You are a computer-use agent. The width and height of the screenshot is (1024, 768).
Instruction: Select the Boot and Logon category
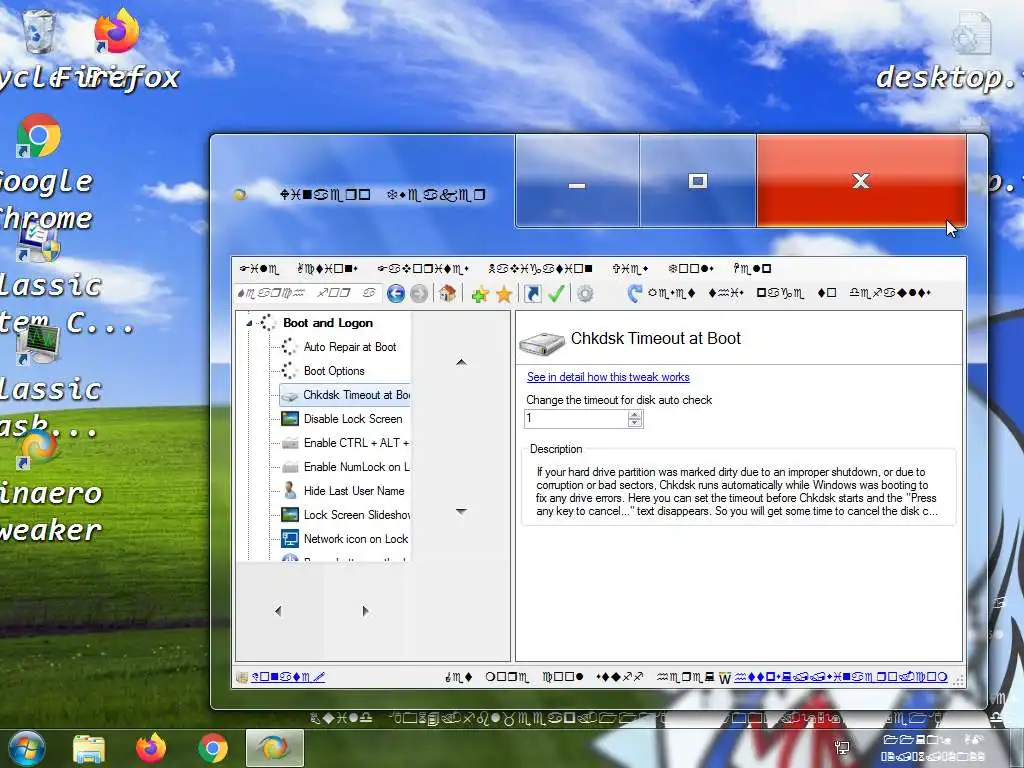(x=328, y=323)
